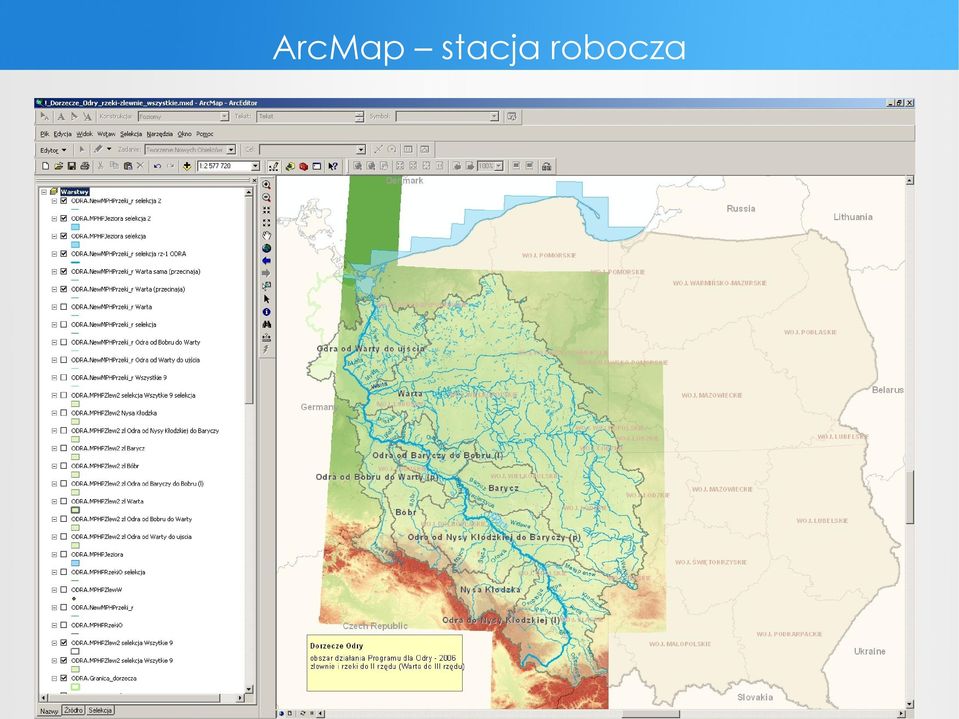Image resolution: width=959 pixels, height=719 pixels.
Task: Click the Fixed Zoom In icon
Action: [267, 210]
